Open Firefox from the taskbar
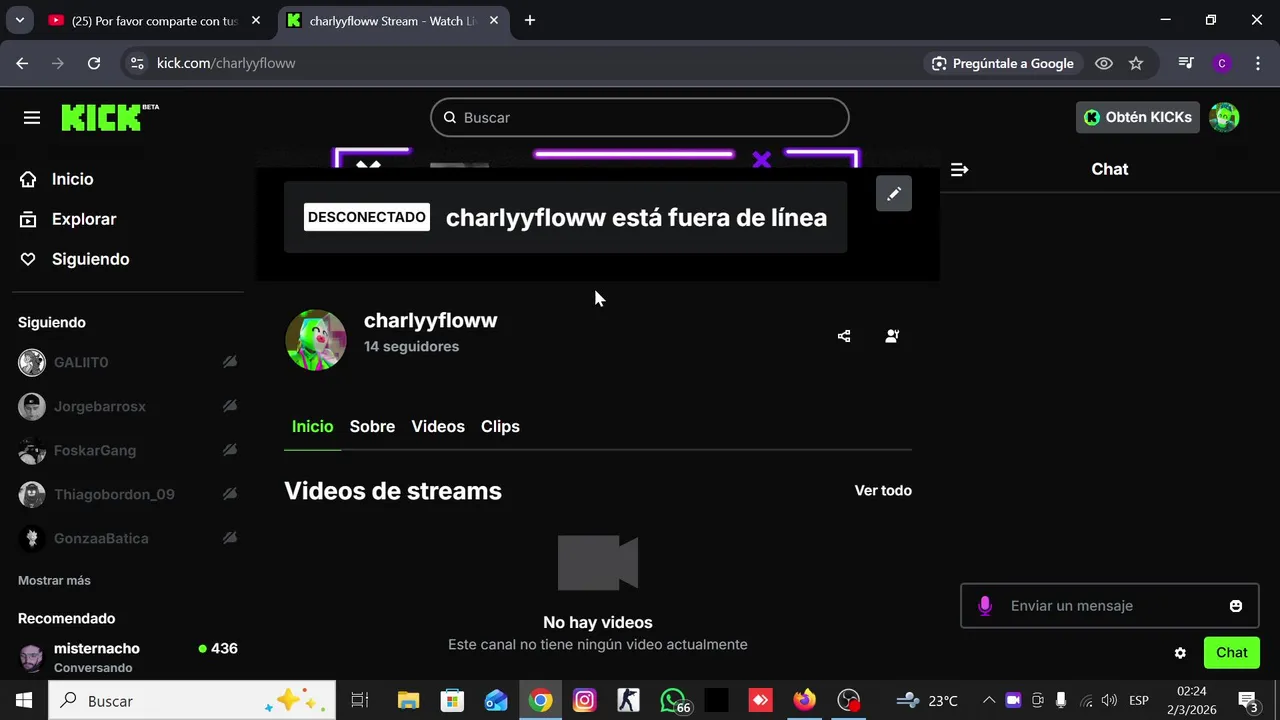The height and width of the screenshot is (720, 1280). pos(804,700)
